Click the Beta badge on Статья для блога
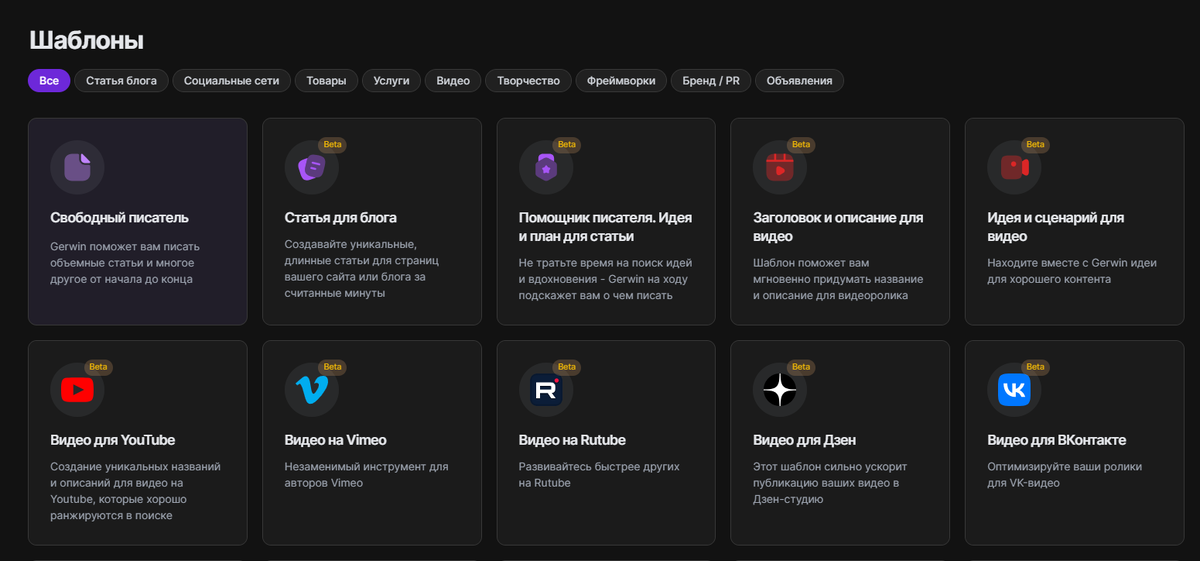The width and height of the screenshot is (1200, 561). pos(332,145)
